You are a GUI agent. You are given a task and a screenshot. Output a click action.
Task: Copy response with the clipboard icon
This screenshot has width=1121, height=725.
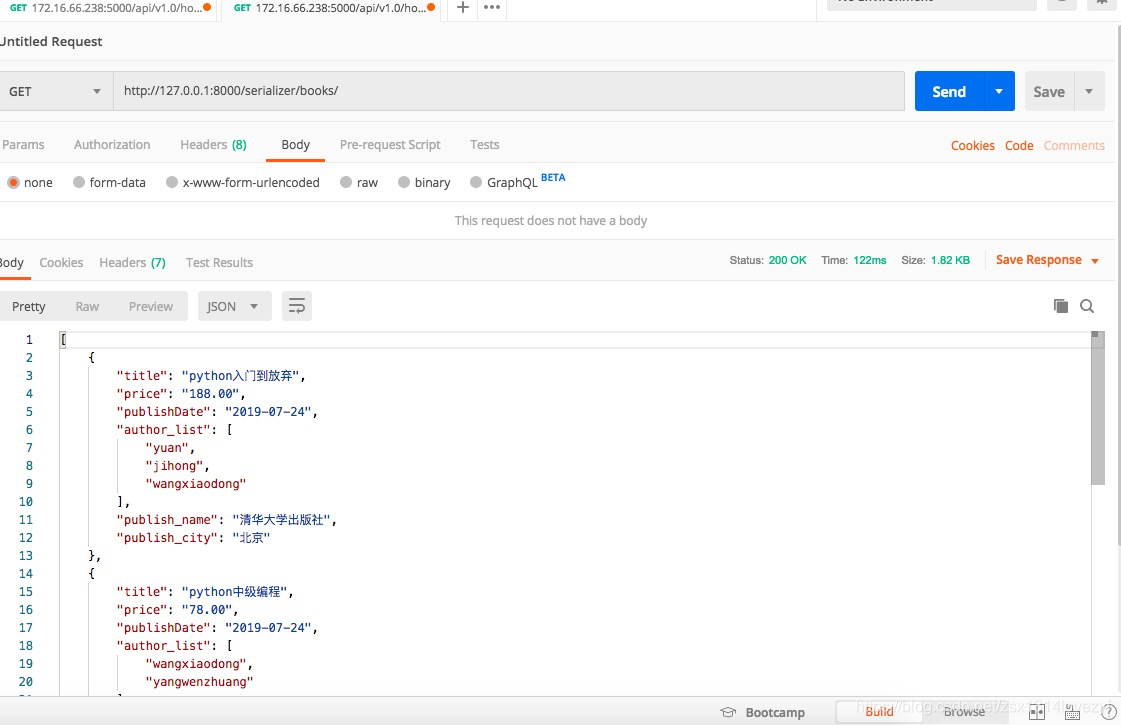pyautogui.click(x=1061, y=306)
